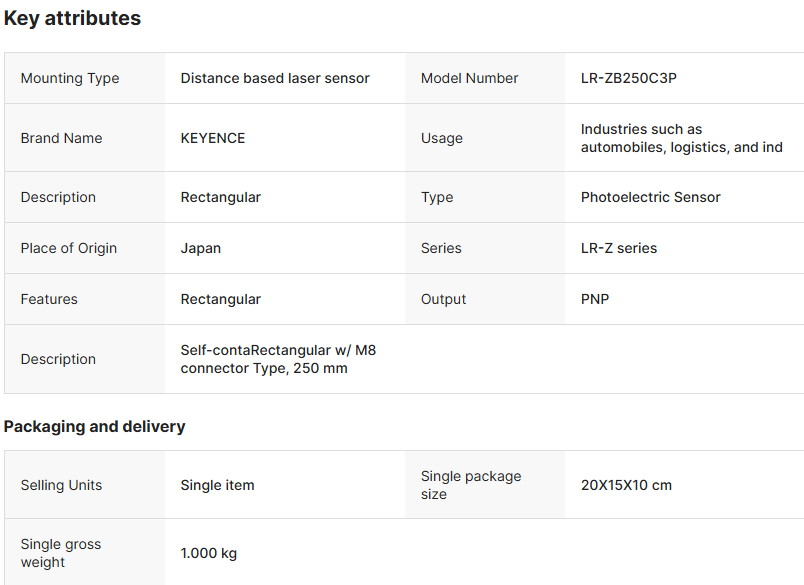The width and height of the screenshot is (804, 585).
Task: Click the 20X15X10 cm package size
Action: coord(626,485)
